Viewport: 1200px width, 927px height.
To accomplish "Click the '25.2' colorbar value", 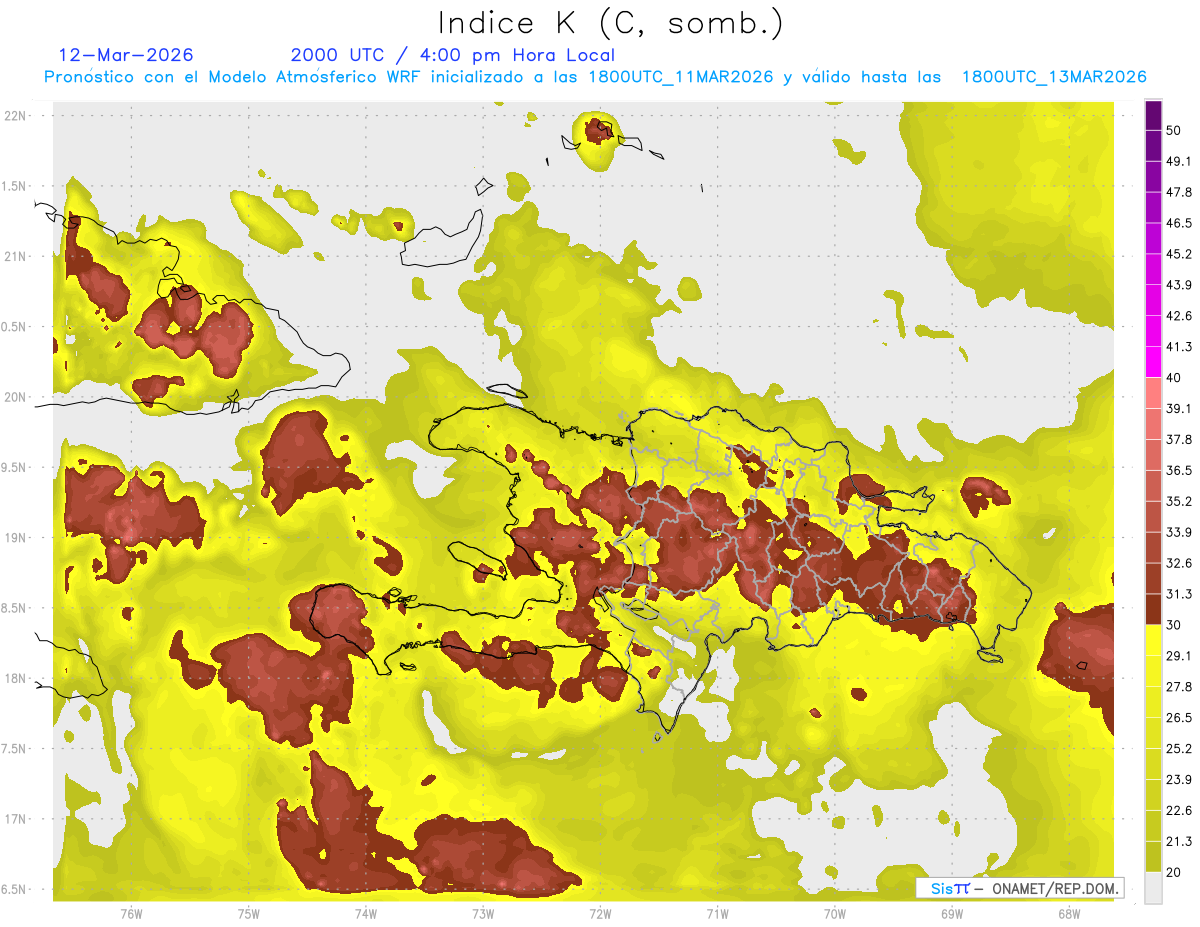I will [x=1180, y=749].
